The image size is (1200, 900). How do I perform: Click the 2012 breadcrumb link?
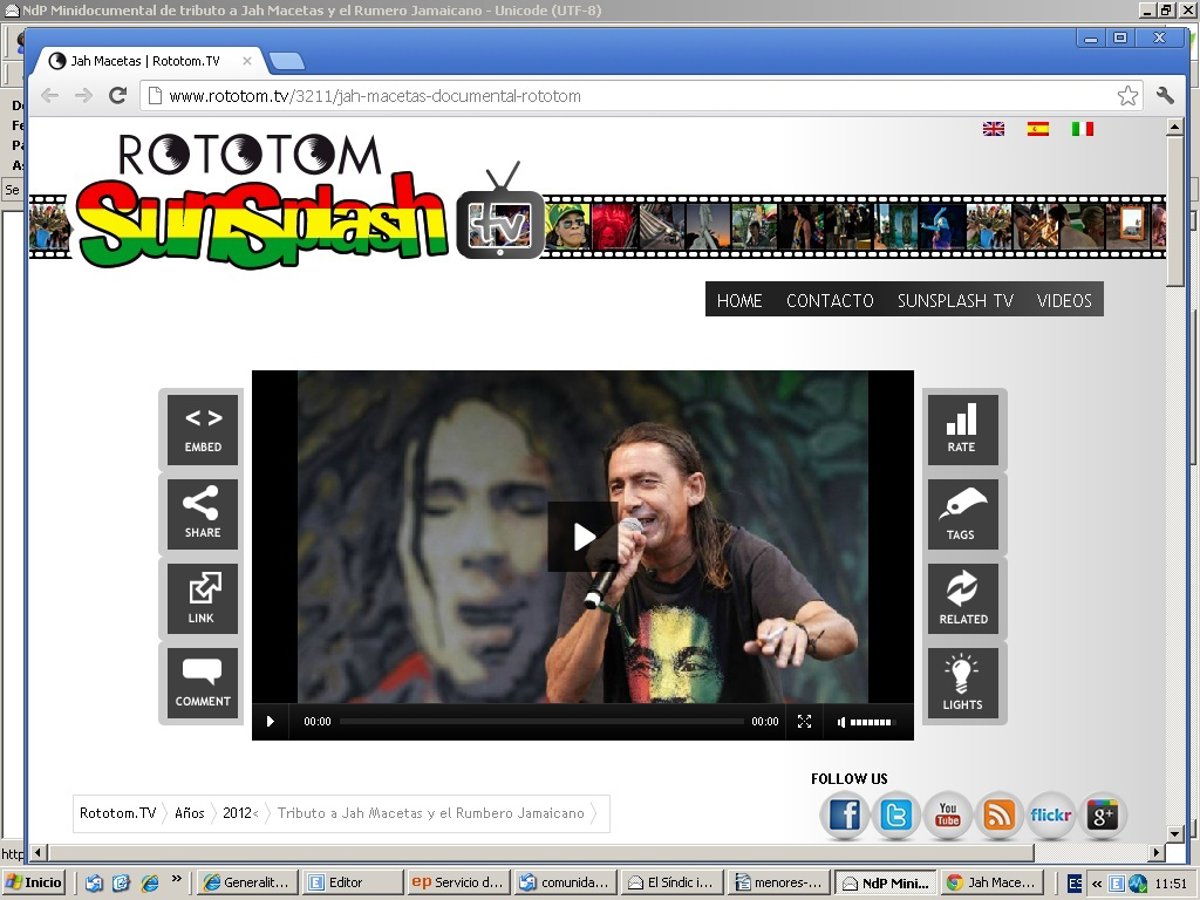click(x=237, y=813)
